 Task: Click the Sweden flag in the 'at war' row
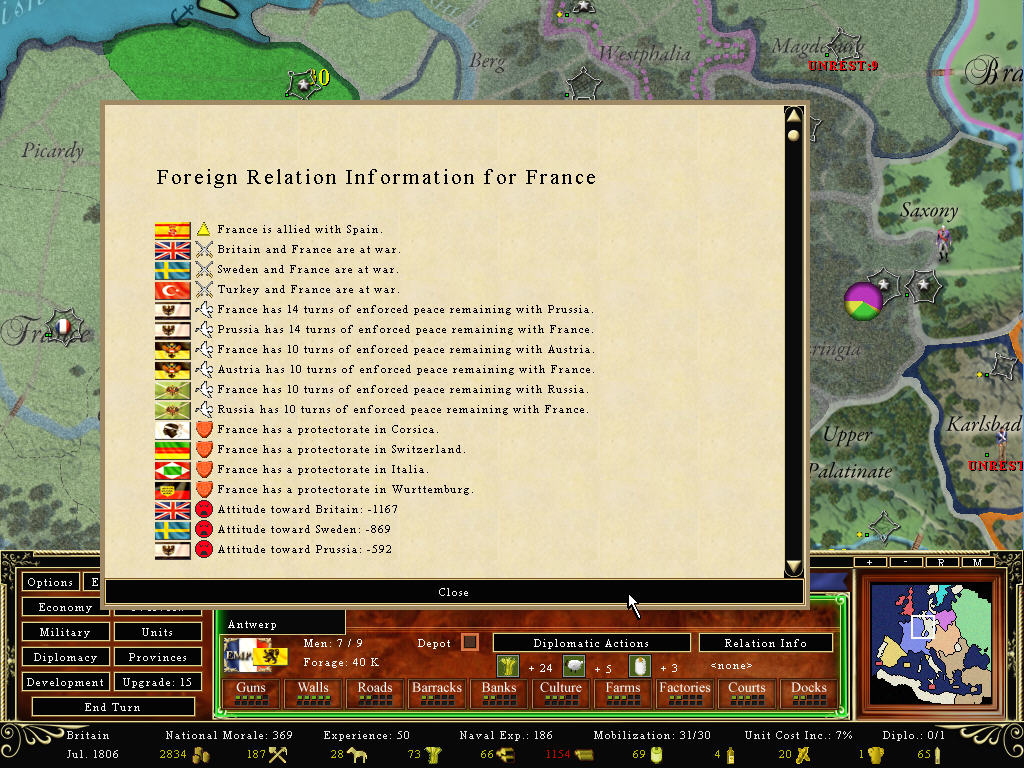[172, 270]
